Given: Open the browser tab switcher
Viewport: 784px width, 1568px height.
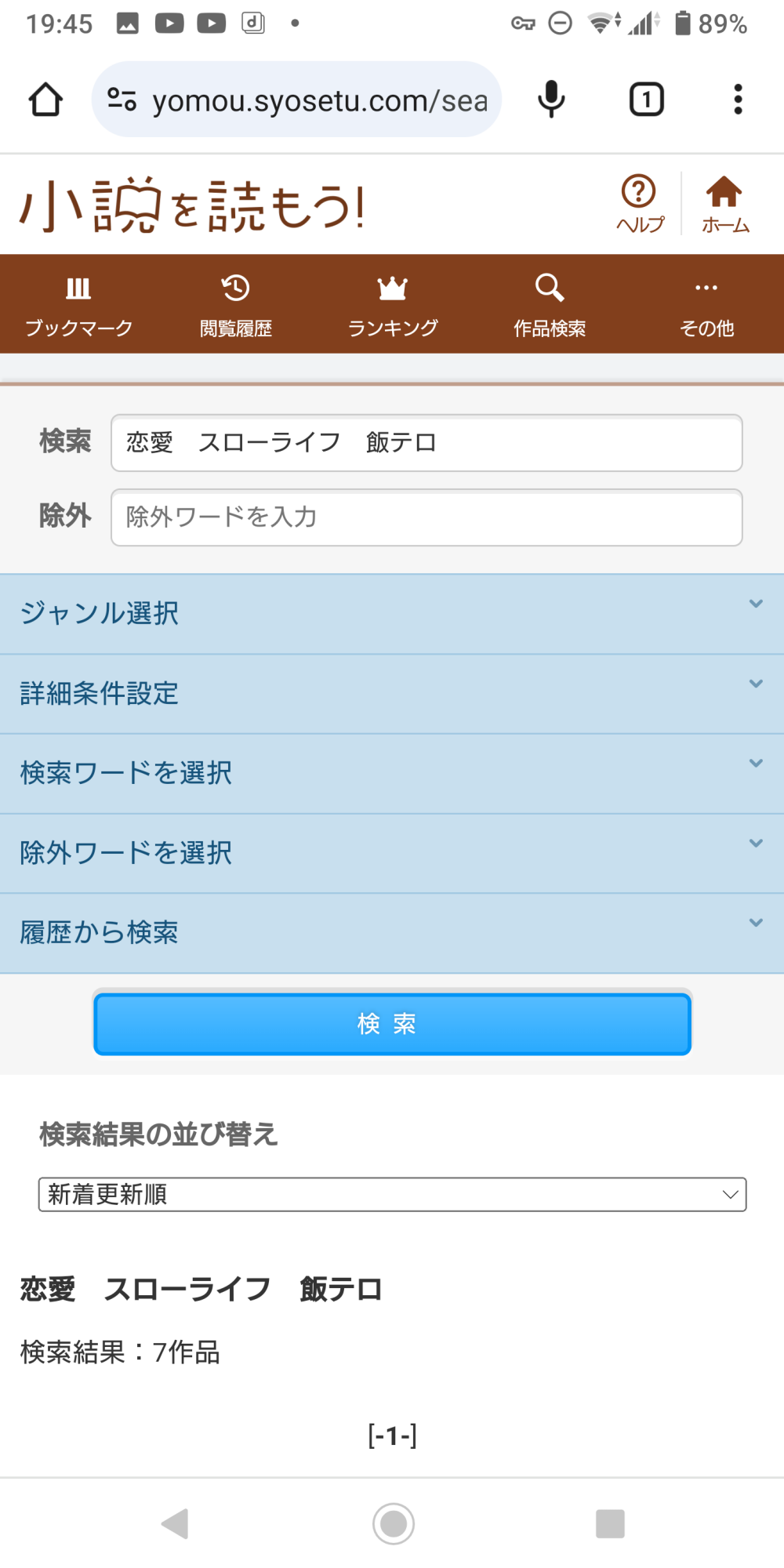Looking at the screenshot, I should point(646,100).
